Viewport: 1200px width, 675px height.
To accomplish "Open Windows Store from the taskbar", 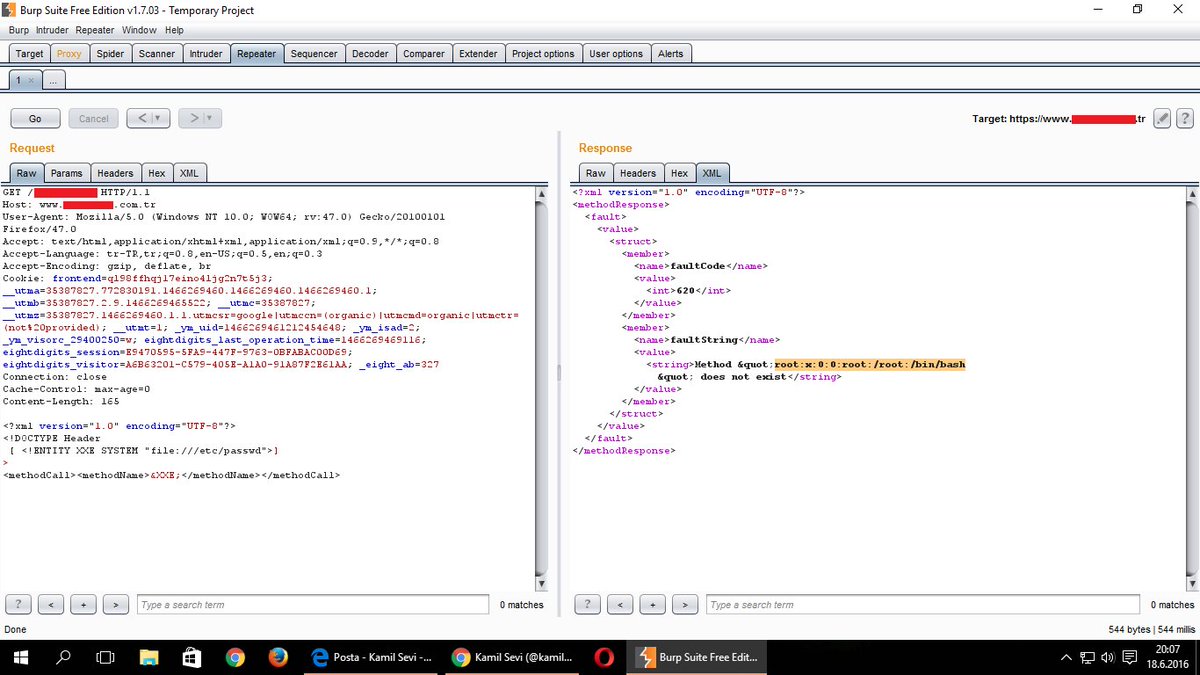I will click(192, 657).
